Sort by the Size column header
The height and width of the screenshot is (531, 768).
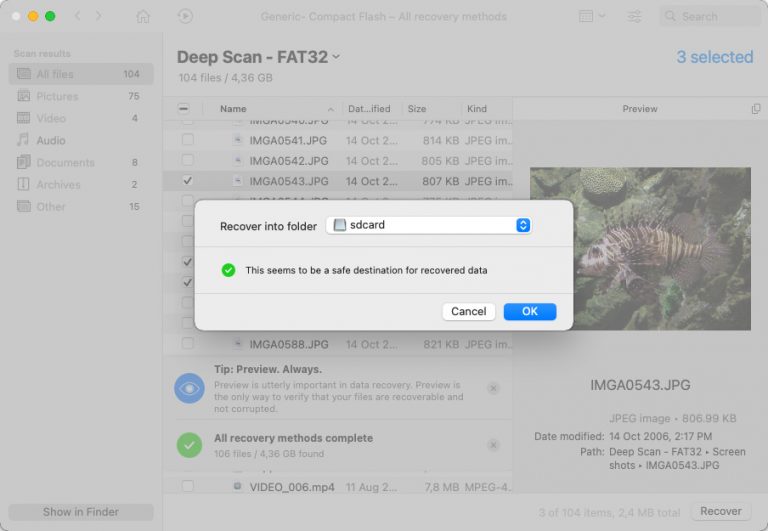pos(417,109)
